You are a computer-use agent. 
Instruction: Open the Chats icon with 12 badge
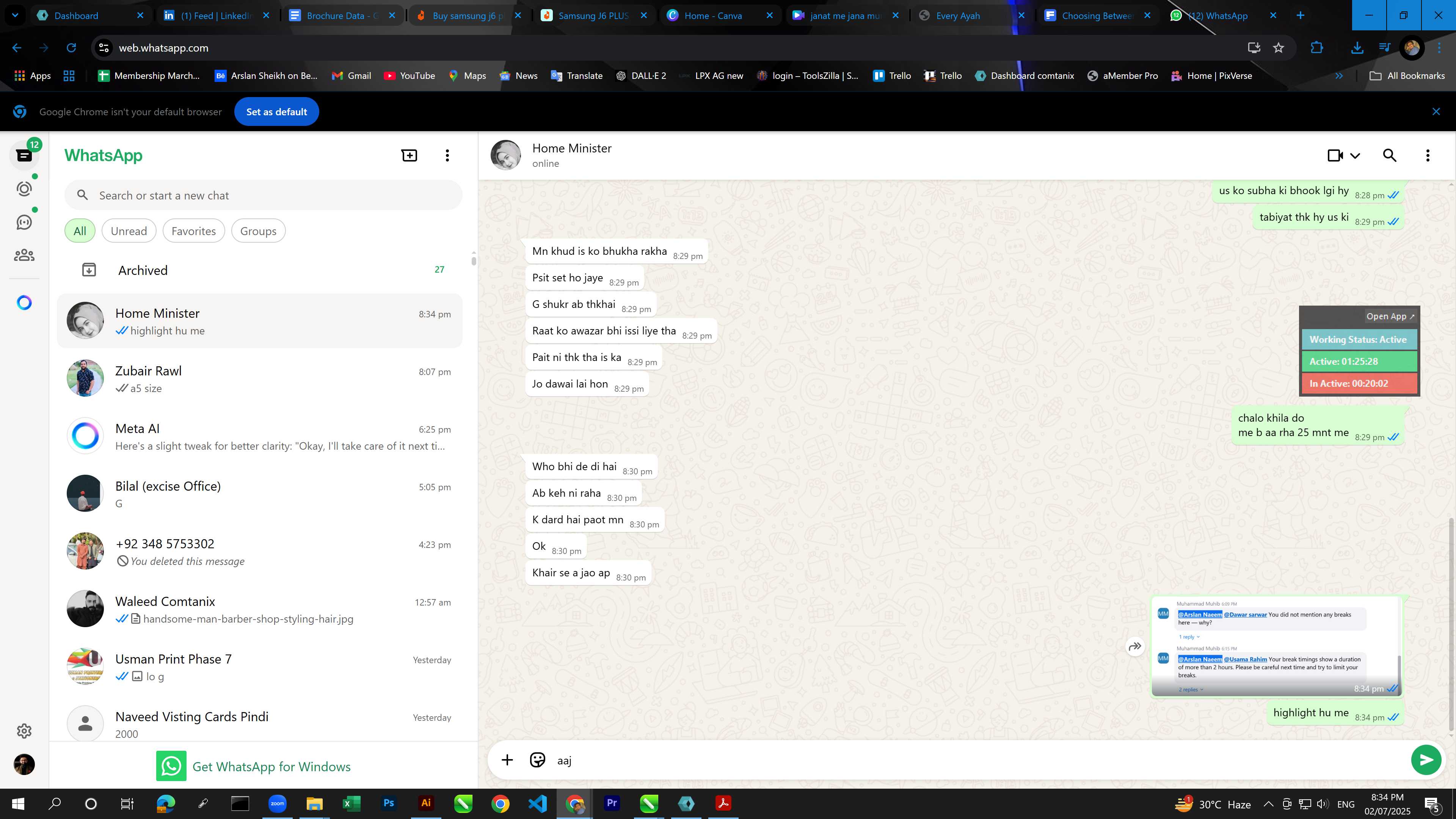(24, 155)
